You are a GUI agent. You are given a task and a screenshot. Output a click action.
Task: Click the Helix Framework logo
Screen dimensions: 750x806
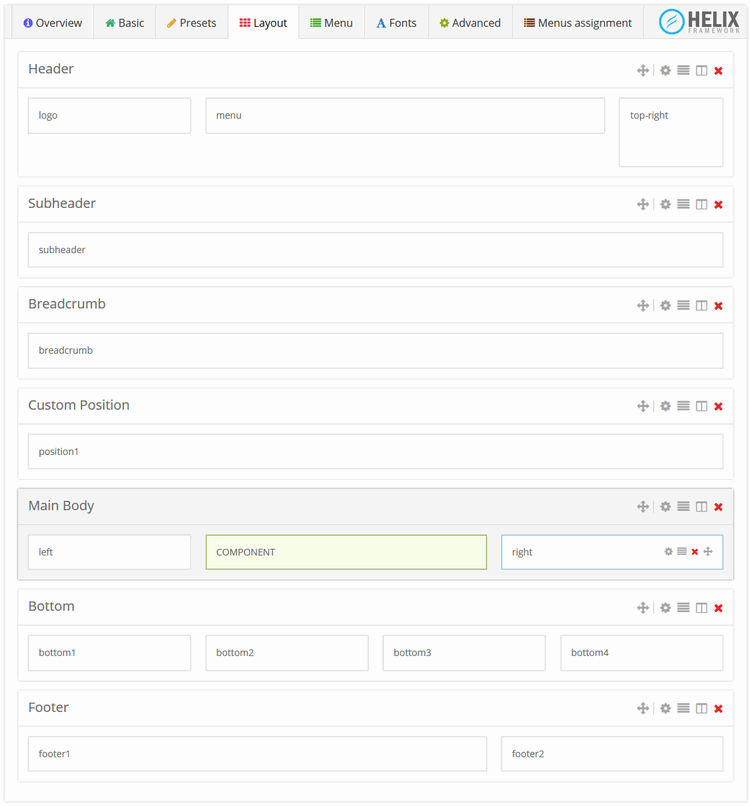click(699, 22)
